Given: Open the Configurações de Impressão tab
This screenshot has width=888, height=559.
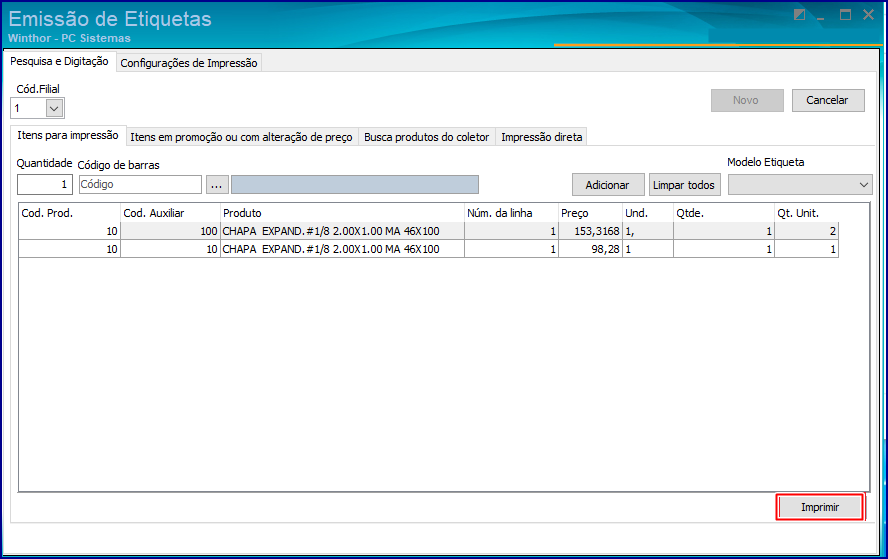Looking at the screenshot, I should point(189,63).
